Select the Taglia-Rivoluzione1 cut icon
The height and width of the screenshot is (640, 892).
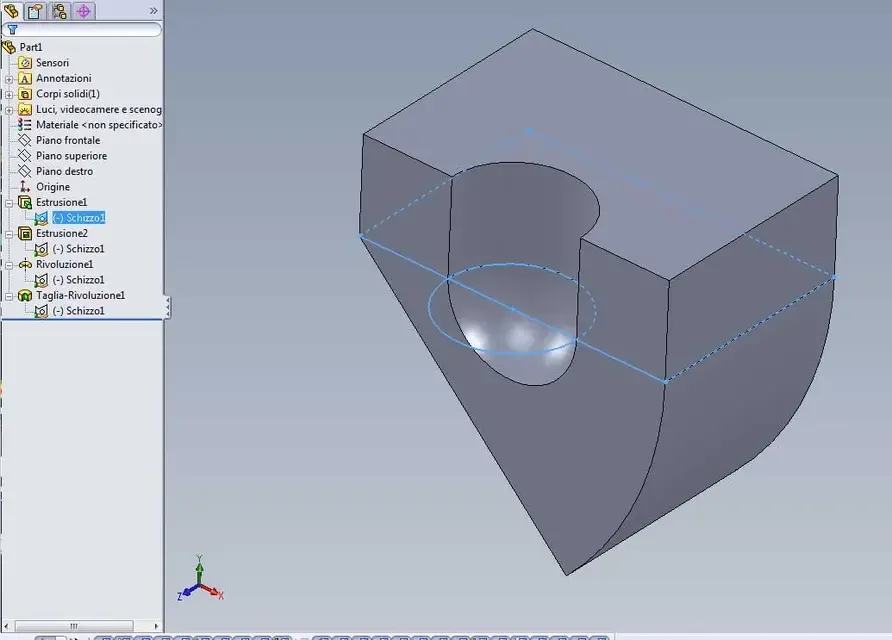pos(24,295)
